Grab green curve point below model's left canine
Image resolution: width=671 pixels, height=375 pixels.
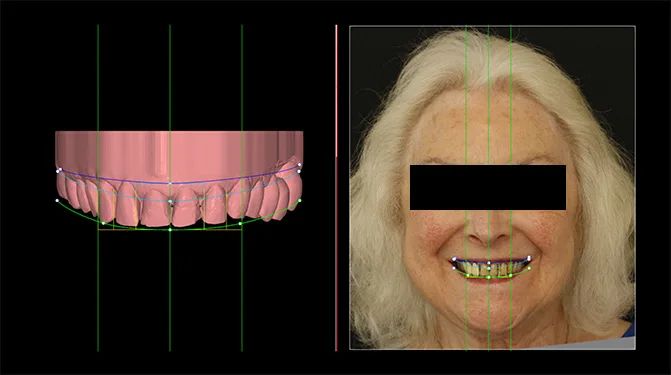pyautogui.click(x=103, y=223)
